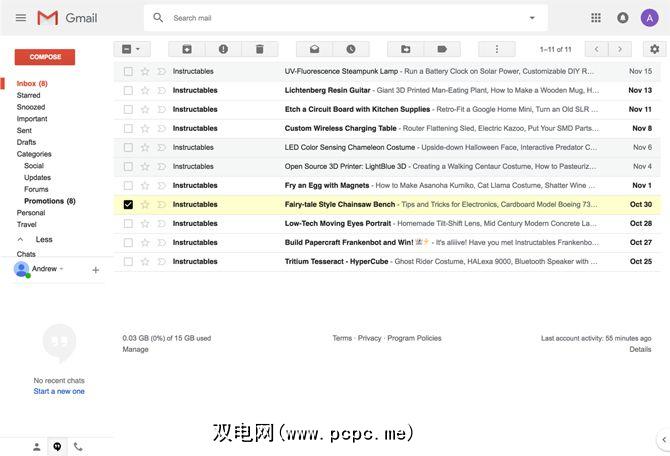The width and height of the screenshot is (670, 456).
Task: Open the Hangouts conversations icon at bottom
Action: pyautogui.click(x=57, y=447)
